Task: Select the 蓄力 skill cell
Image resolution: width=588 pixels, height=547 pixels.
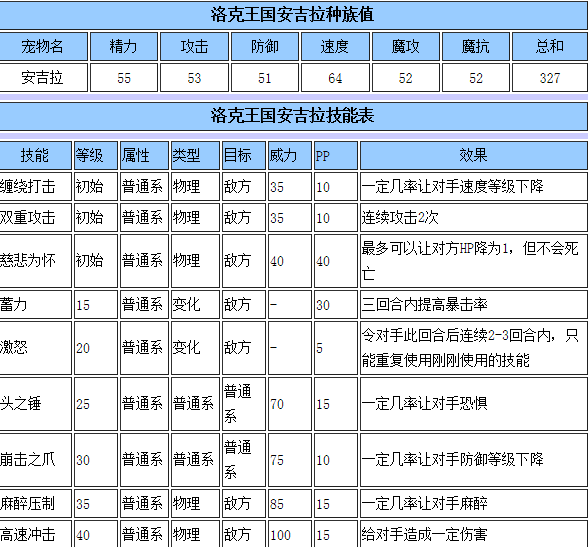Action: (35, 304)
